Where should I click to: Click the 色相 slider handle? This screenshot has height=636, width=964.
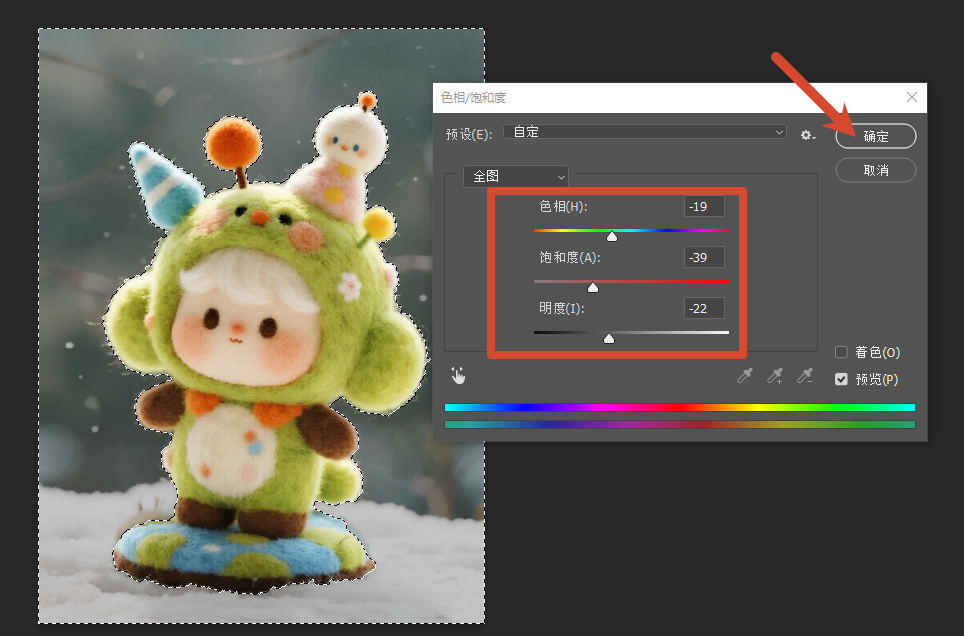point(612,237)
